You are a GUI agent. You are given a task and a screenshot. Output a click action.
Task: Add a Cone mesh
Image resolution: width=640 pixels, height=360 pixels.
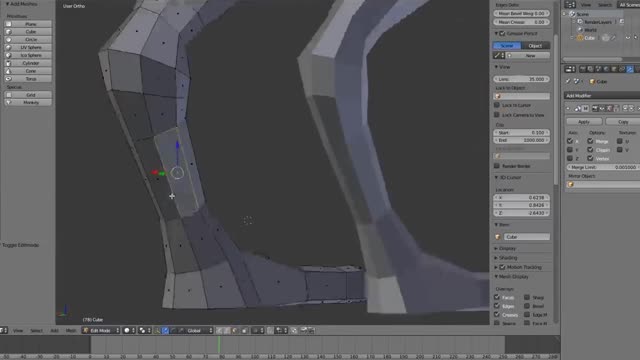click(28, 71)
